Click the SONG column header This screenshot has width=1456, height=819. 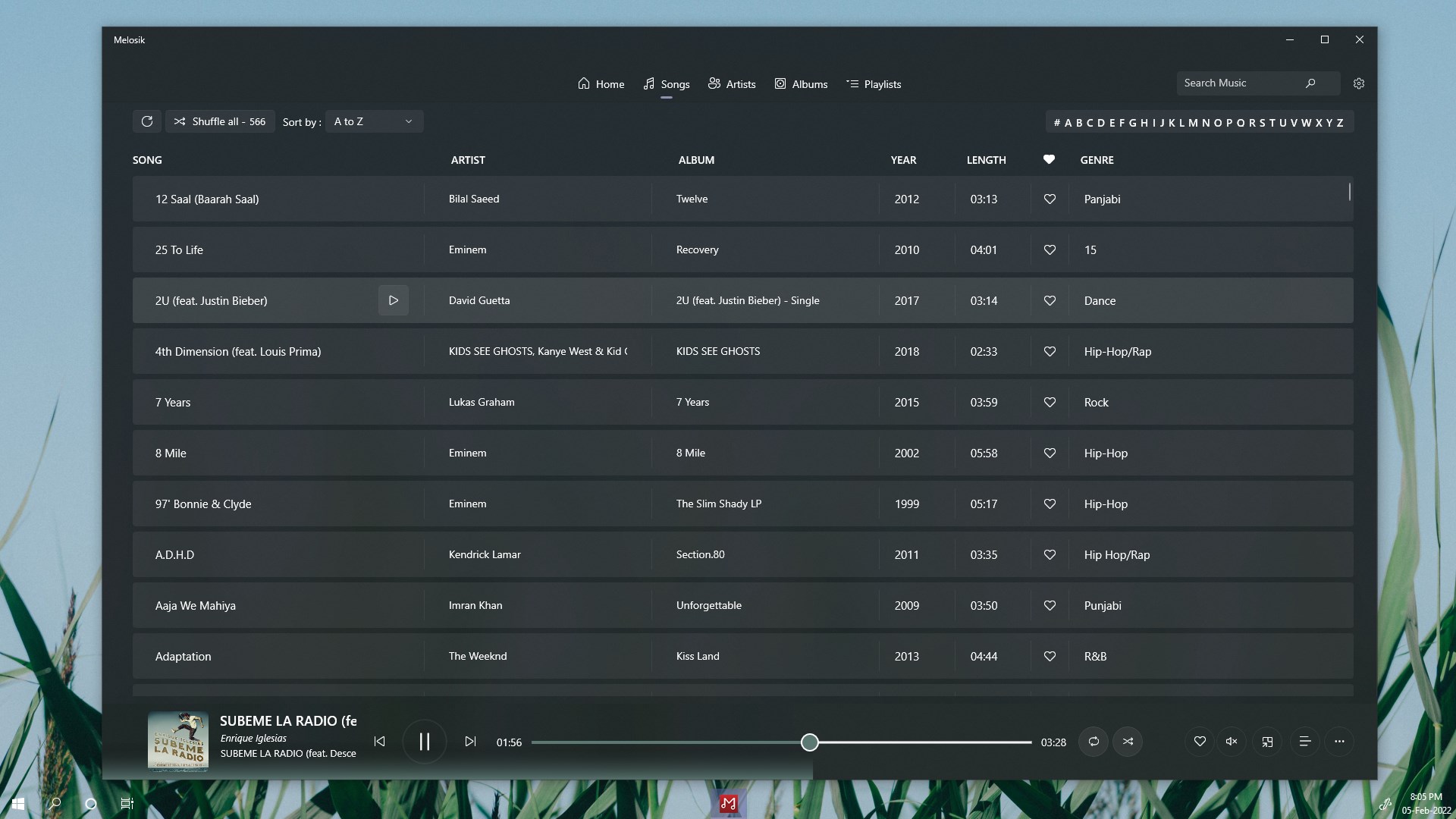click(x=147, y=160)
